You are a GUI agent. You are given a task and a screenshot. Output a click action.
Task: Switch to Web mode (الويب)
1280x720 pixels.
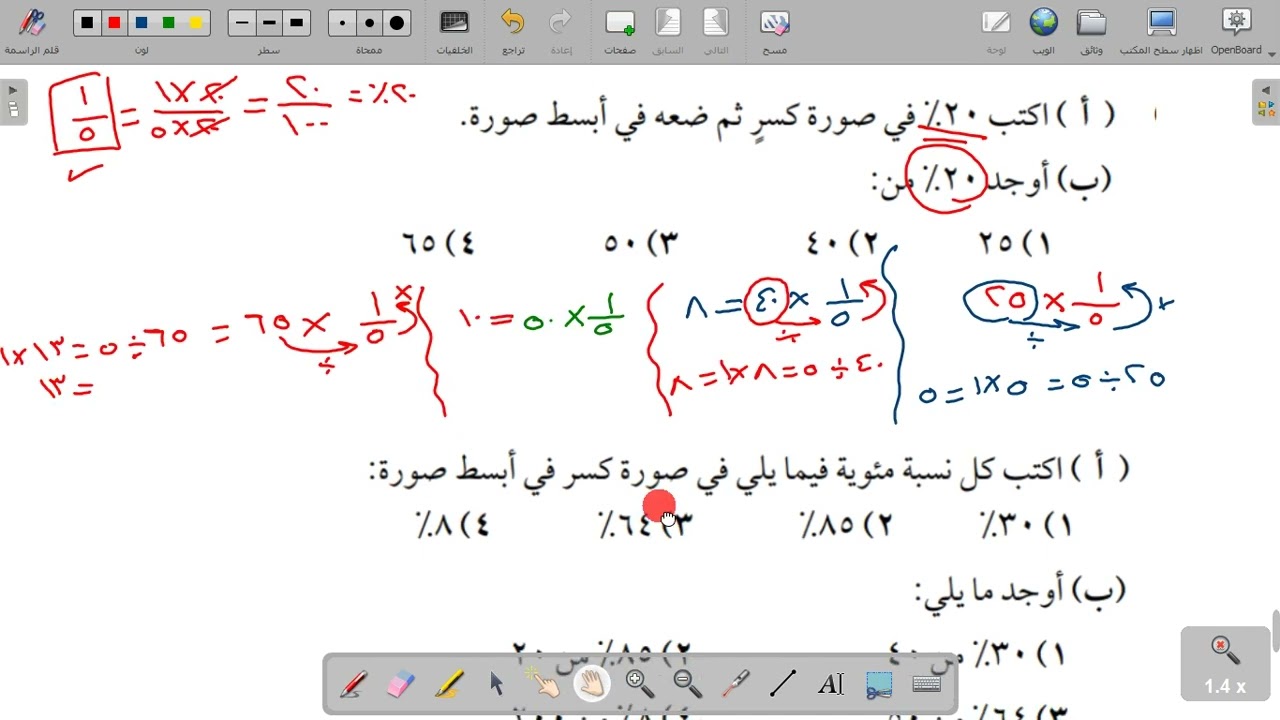click(x=1043, y=30)
